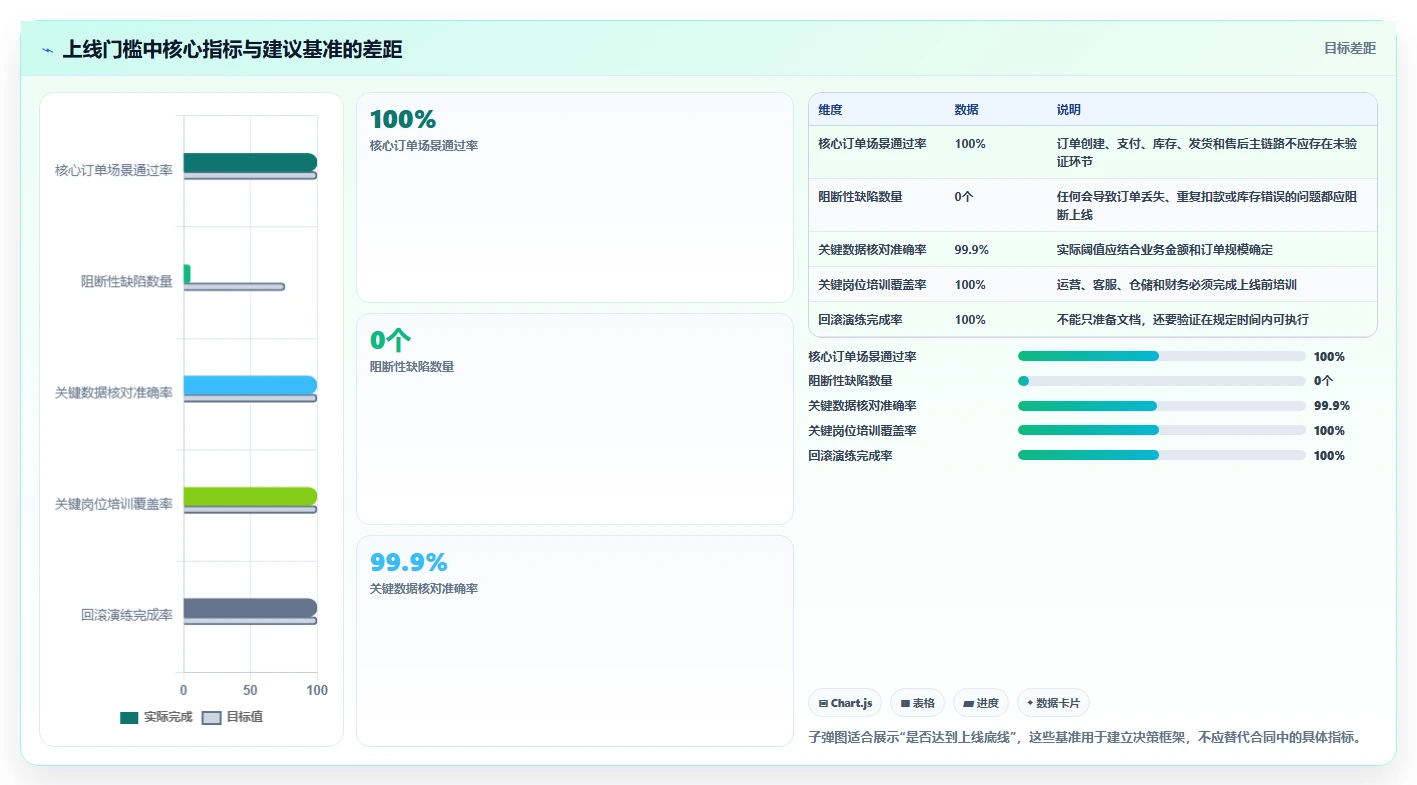Screen dimensions: 1417x785
Task: Click the large green 0个 card value
Action: 390,341
